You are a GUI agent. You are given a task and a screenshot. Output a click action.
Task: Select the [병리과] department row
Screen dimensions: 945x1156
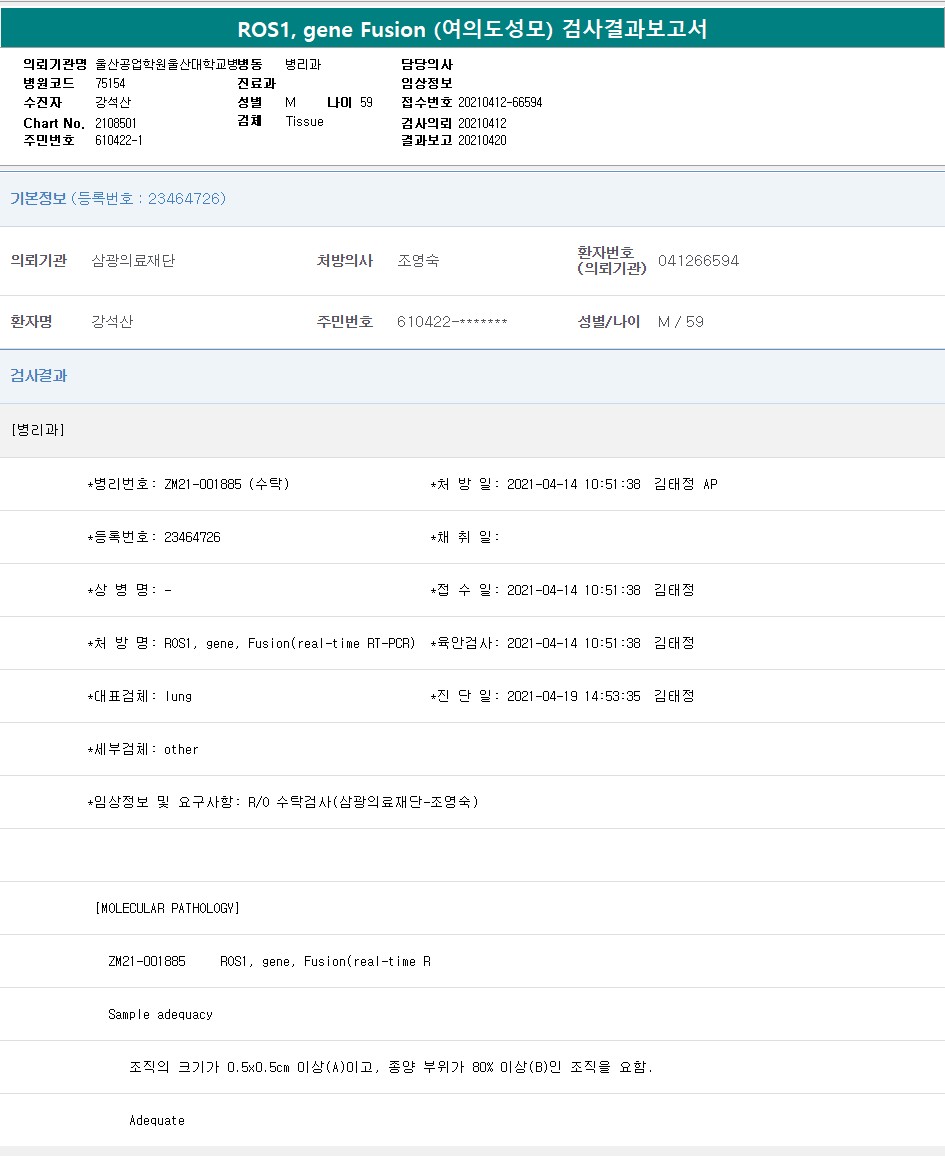click(x=38, y=430)
